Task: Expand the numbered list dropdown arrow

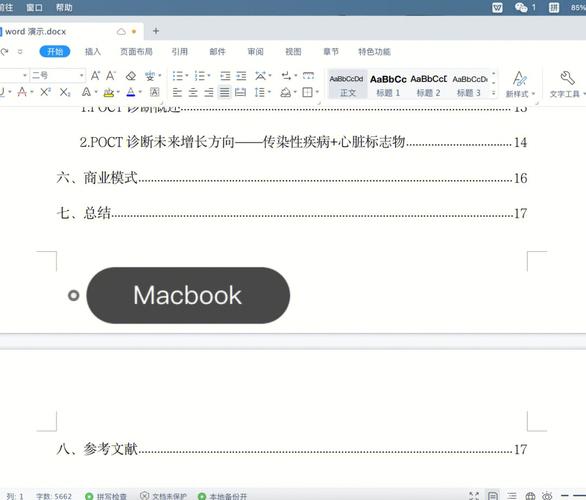Action: 209,76
